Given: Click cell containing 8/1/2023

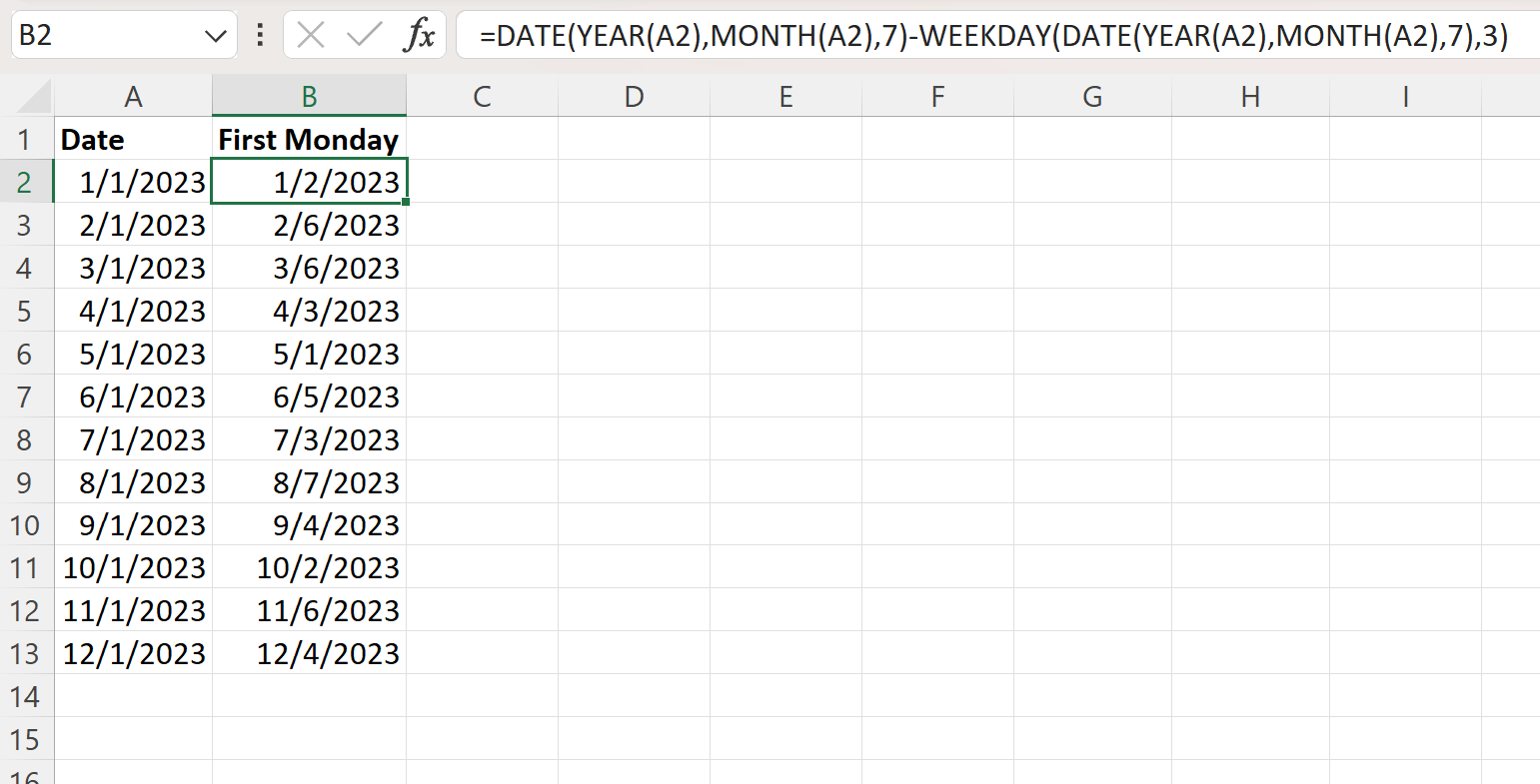Looking at the screenshot, I should (133, 482).
